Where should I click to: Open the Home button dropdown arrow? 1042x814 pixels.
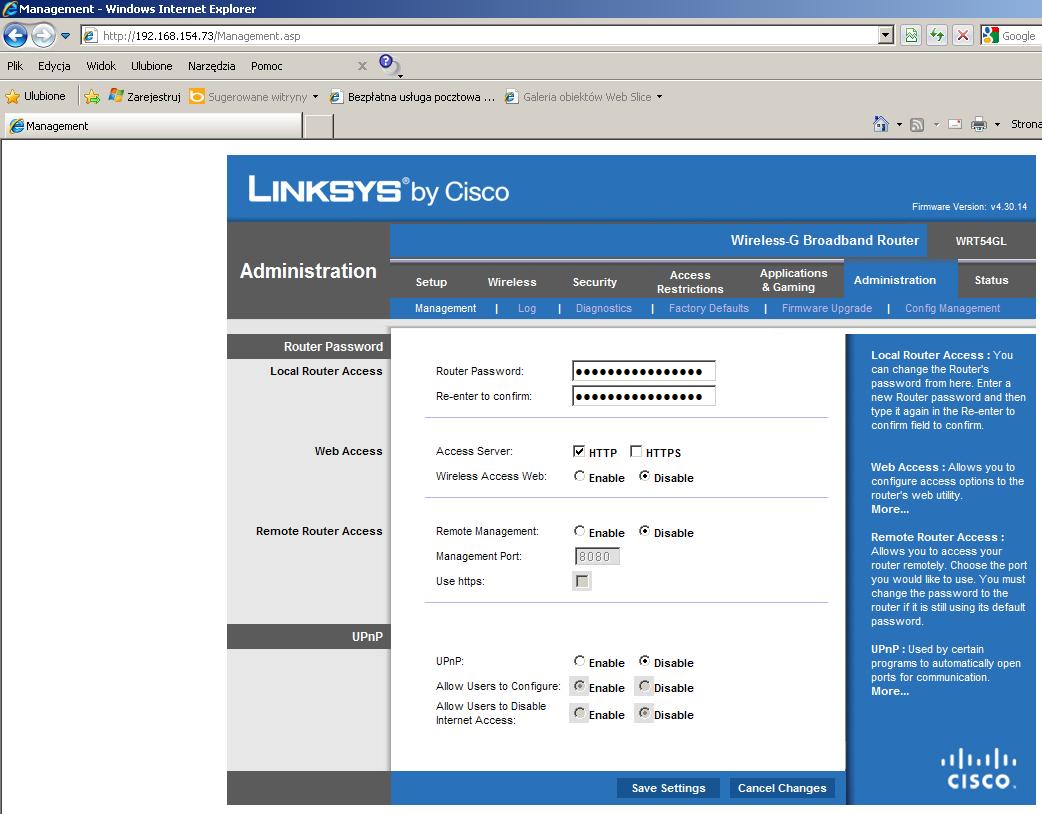[899, 124]
